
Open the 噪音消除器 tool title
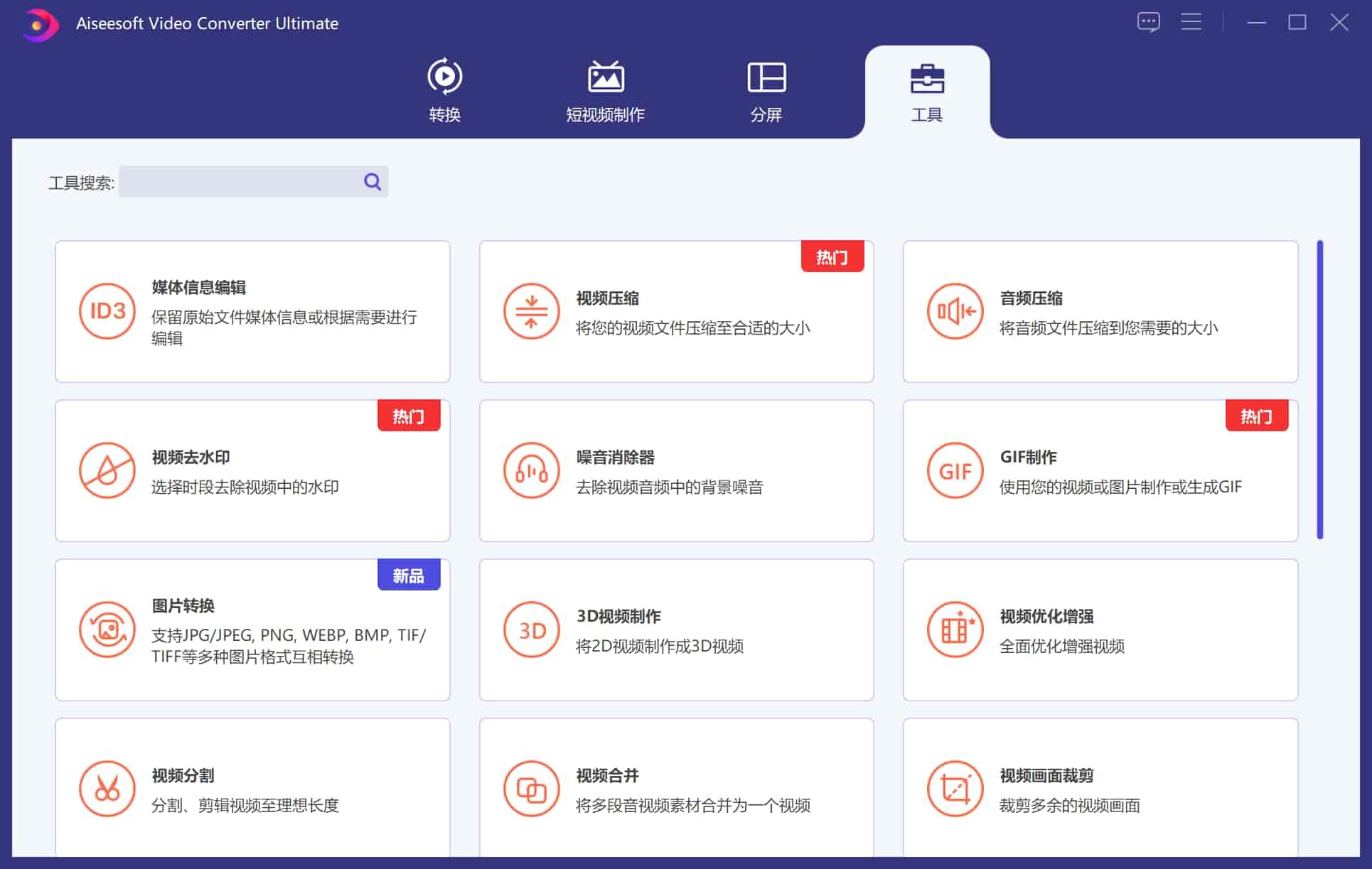click(x=616, y=457)
